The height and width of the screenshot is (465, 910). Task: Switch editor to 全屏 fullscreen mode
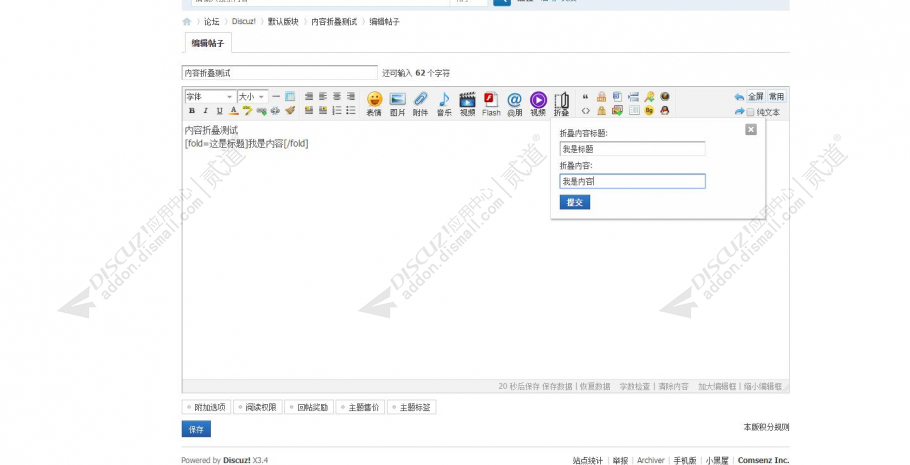tap(756, 96)
